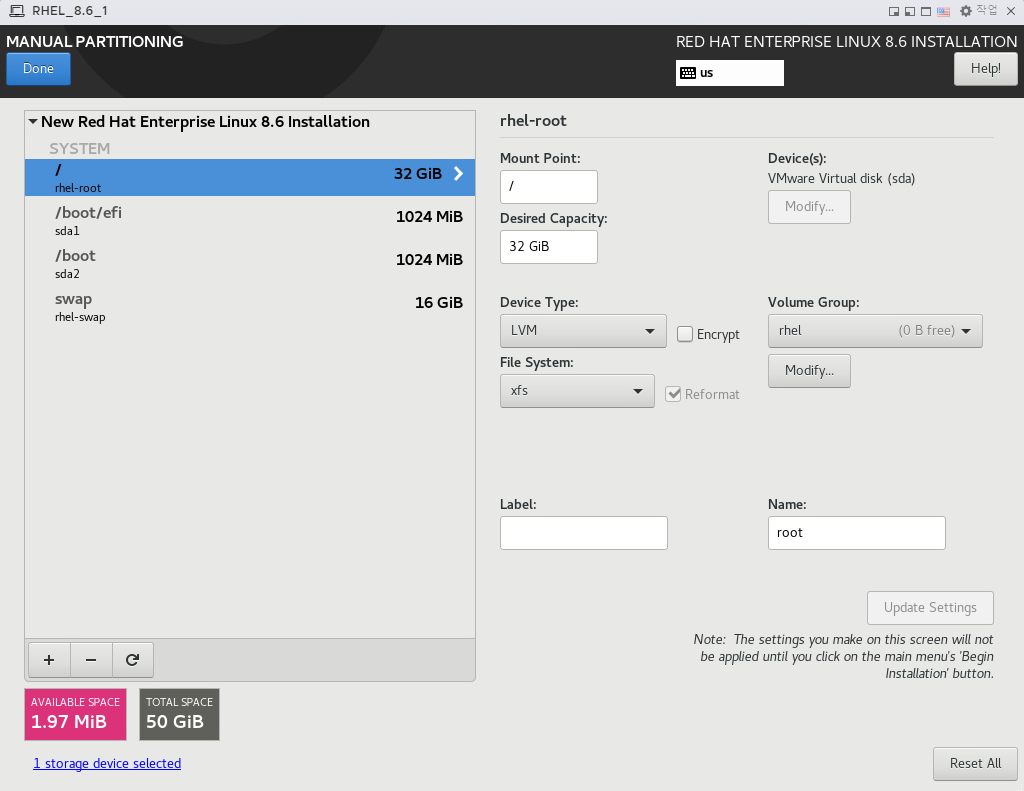The height and width of the screenshot is (791, 1024).
Task: Click the Done button
Action: point(39,69)
